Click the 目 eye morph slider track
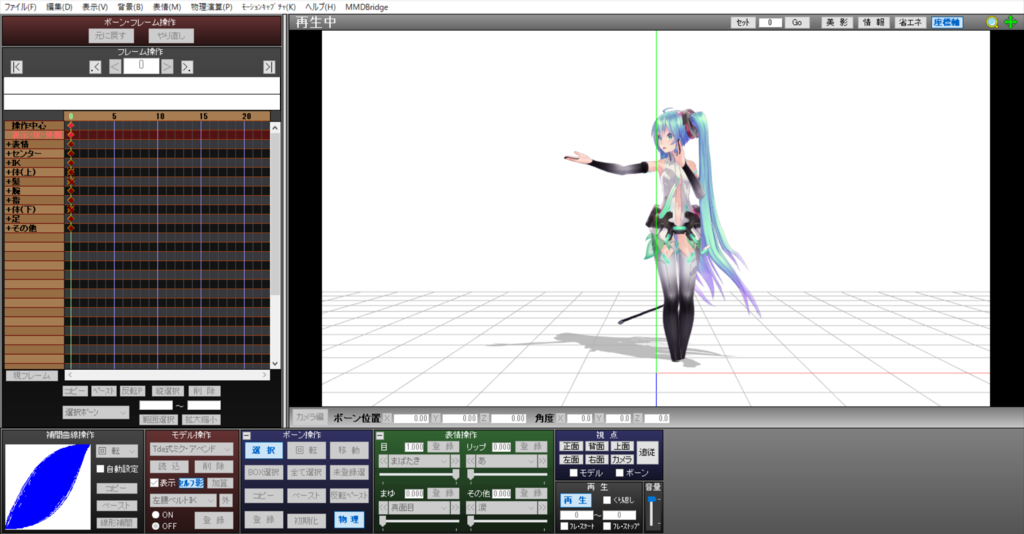The width and height of the screenshot is (1024, 534). click(x=419, y=474)
